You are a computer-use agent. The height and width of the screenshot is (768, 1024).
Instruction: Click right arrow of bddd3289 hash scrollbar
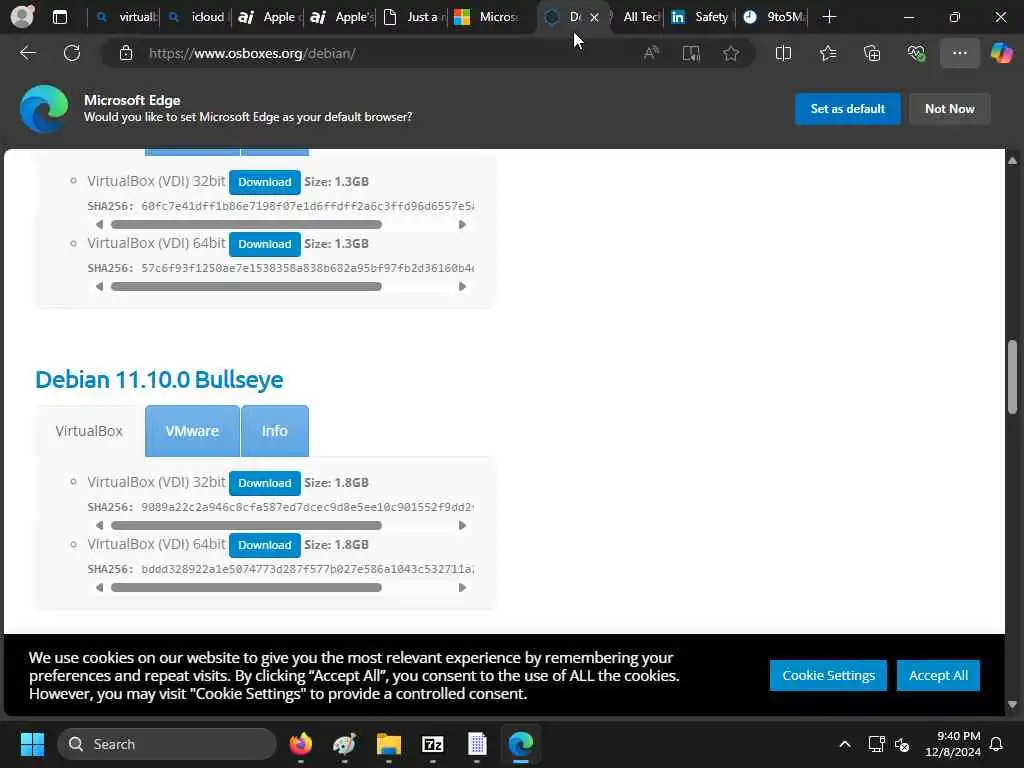(462, 588)
